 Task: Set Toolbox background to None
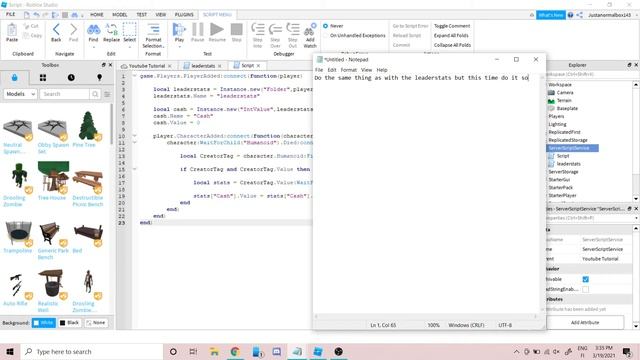tap(96, 322)
